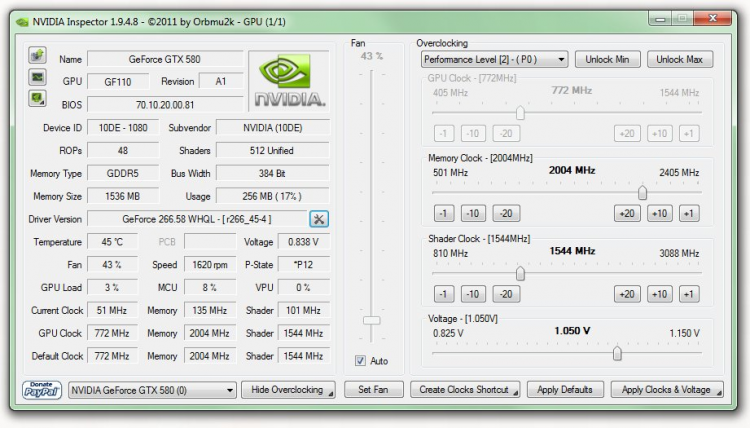Click the GPU value GF110
The height and width of the screenshot is (428, 750).
click(x=118, y=81)
